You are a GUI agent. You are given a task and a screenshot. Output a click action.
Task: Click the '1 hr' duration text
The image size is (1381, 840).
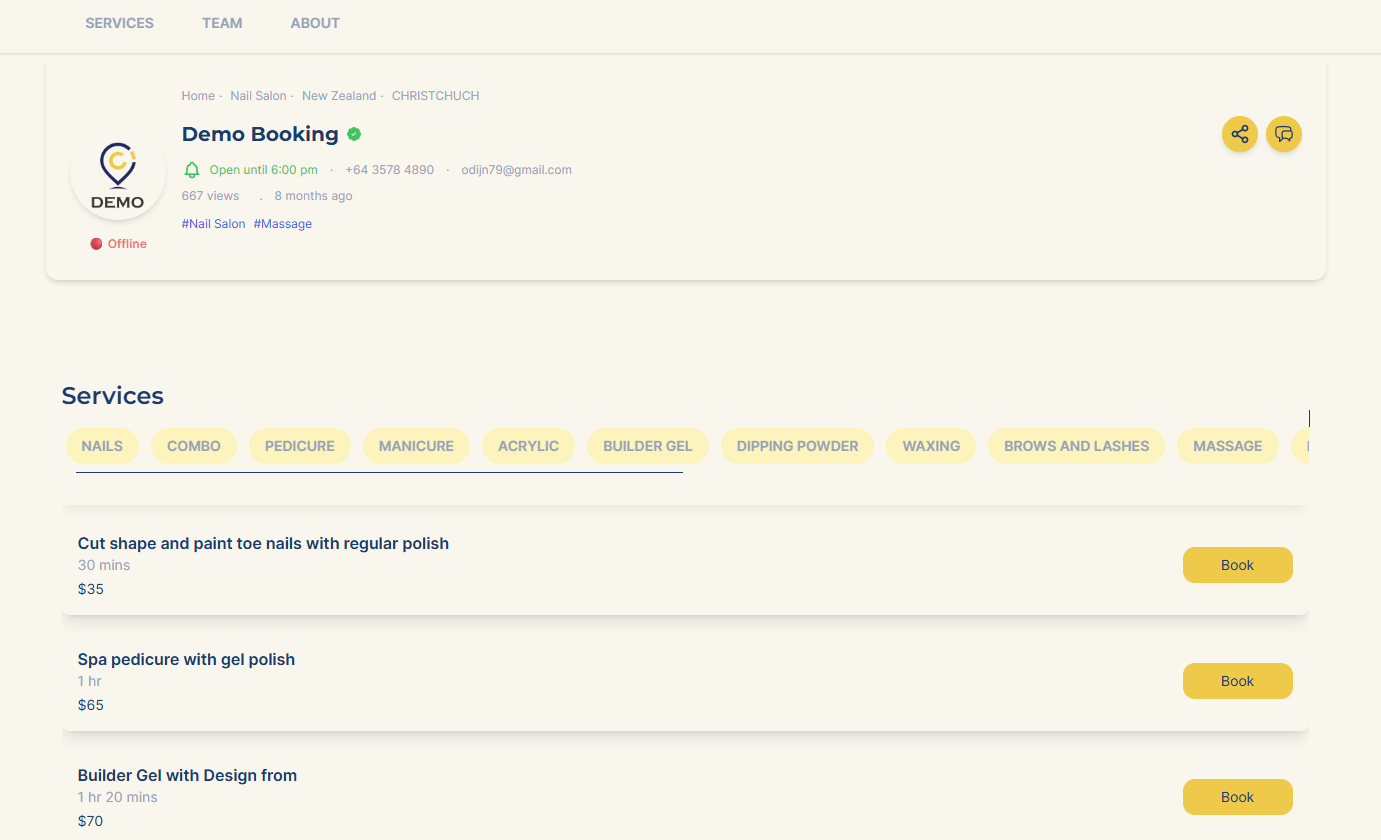(x=90, y=681)
